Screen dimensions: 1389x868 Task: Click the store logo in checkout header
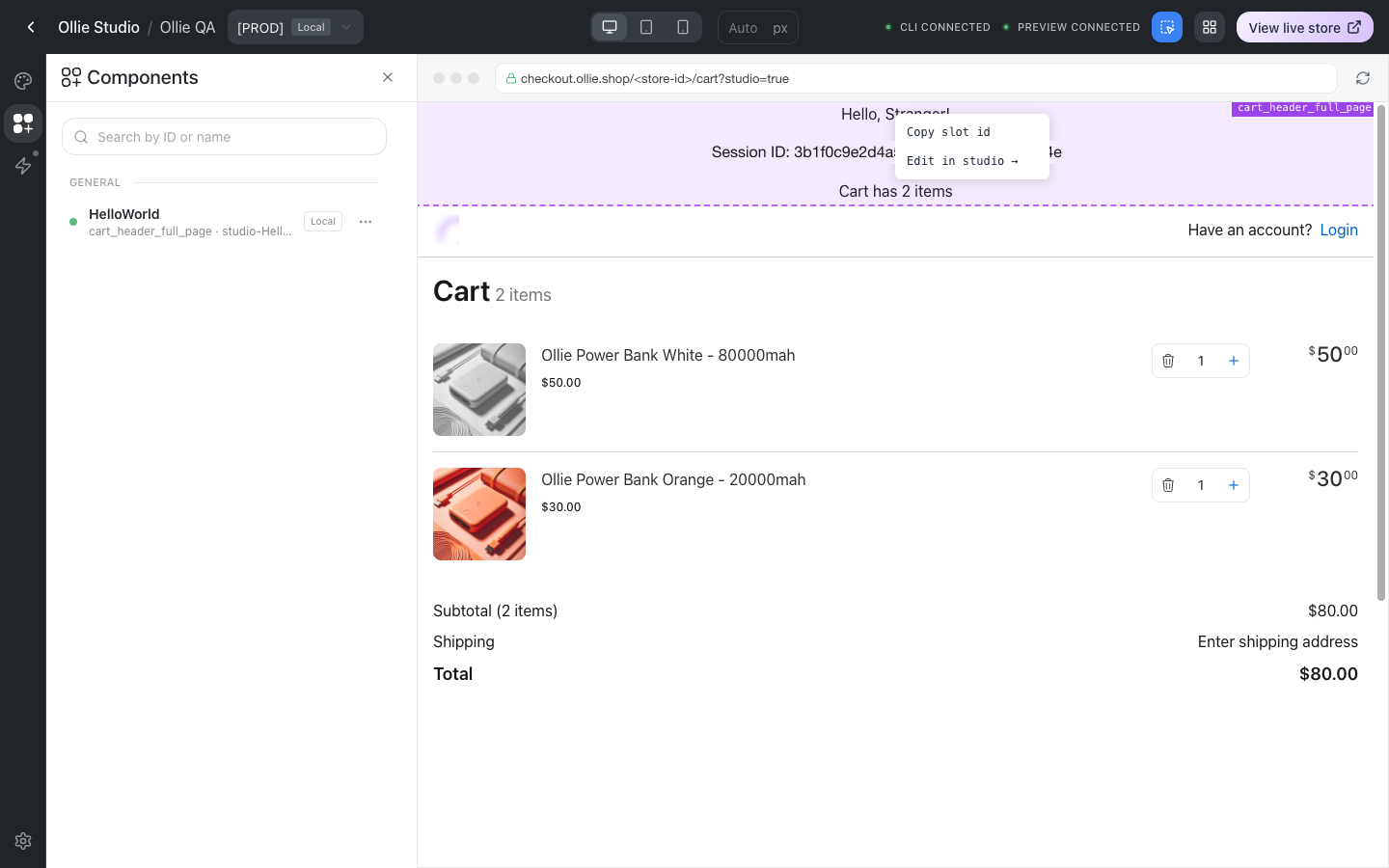[447, 231]
